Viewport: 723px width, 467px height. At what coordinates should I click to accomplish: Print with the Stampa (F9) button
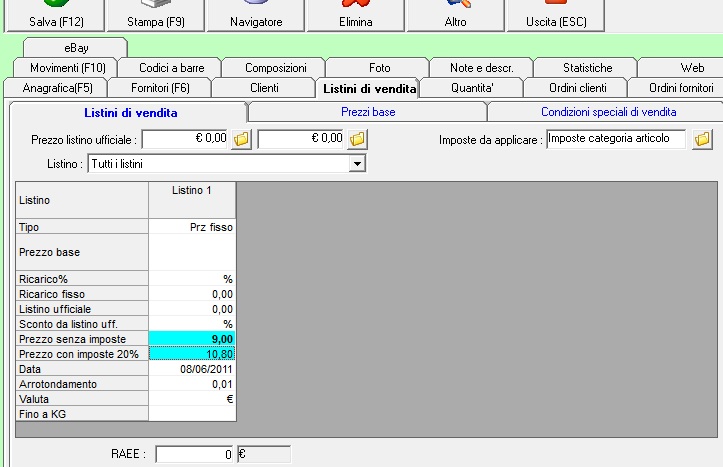coord(155,16)
